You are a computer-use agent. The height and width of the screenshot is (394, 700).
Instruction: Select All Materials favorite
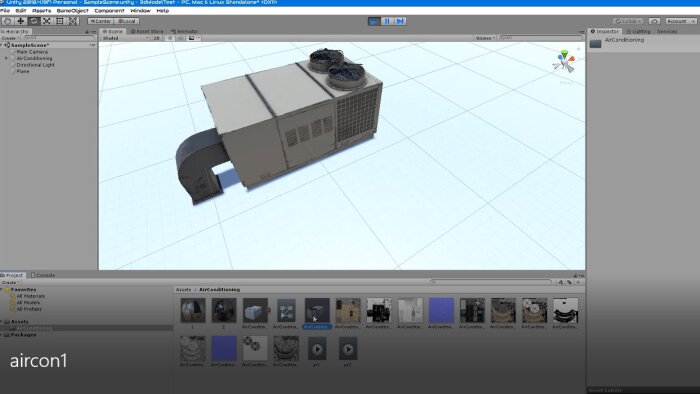coord(30,296)
